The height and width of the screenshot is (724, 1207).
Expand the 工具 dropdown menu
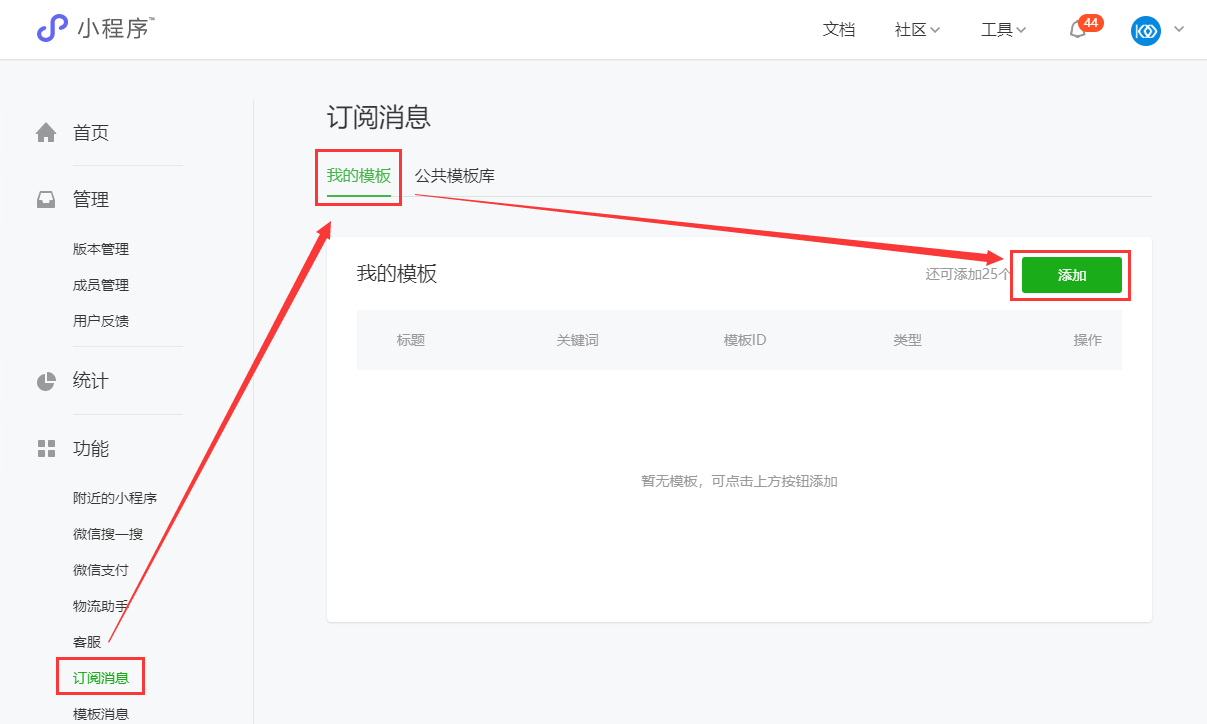[1003, 30]
